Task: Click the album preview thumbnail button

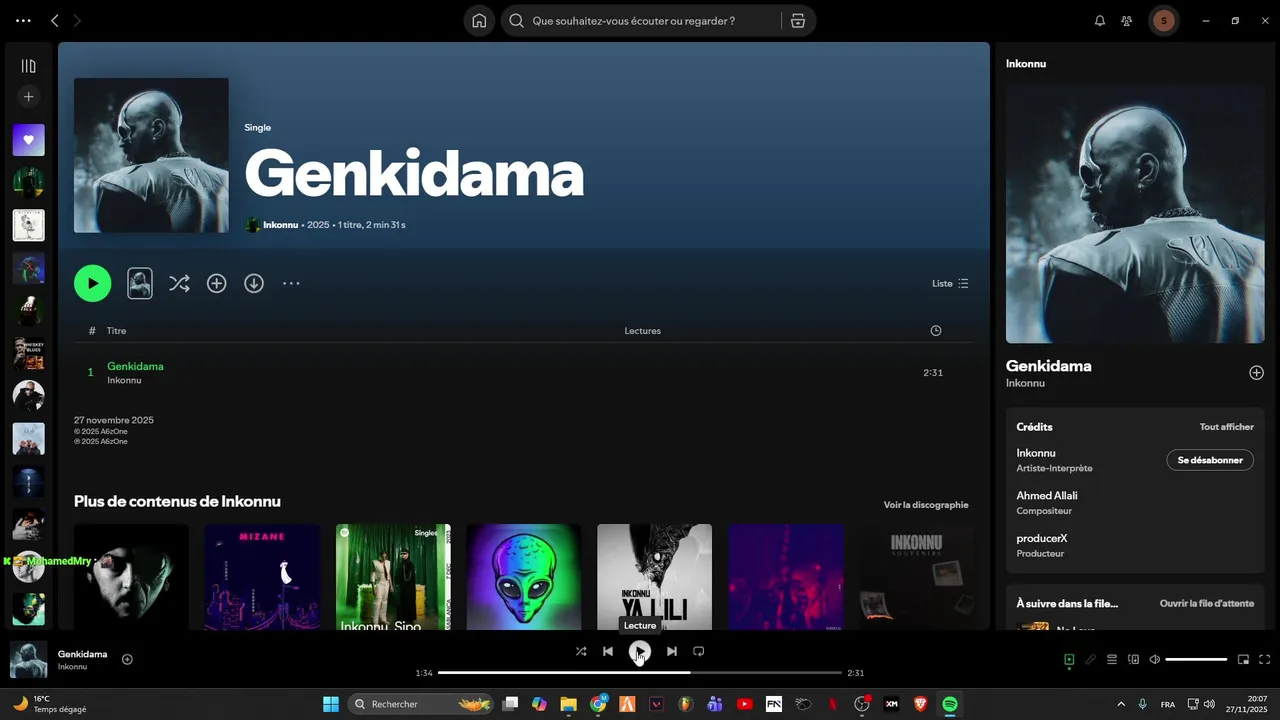Action: (140, 283)
